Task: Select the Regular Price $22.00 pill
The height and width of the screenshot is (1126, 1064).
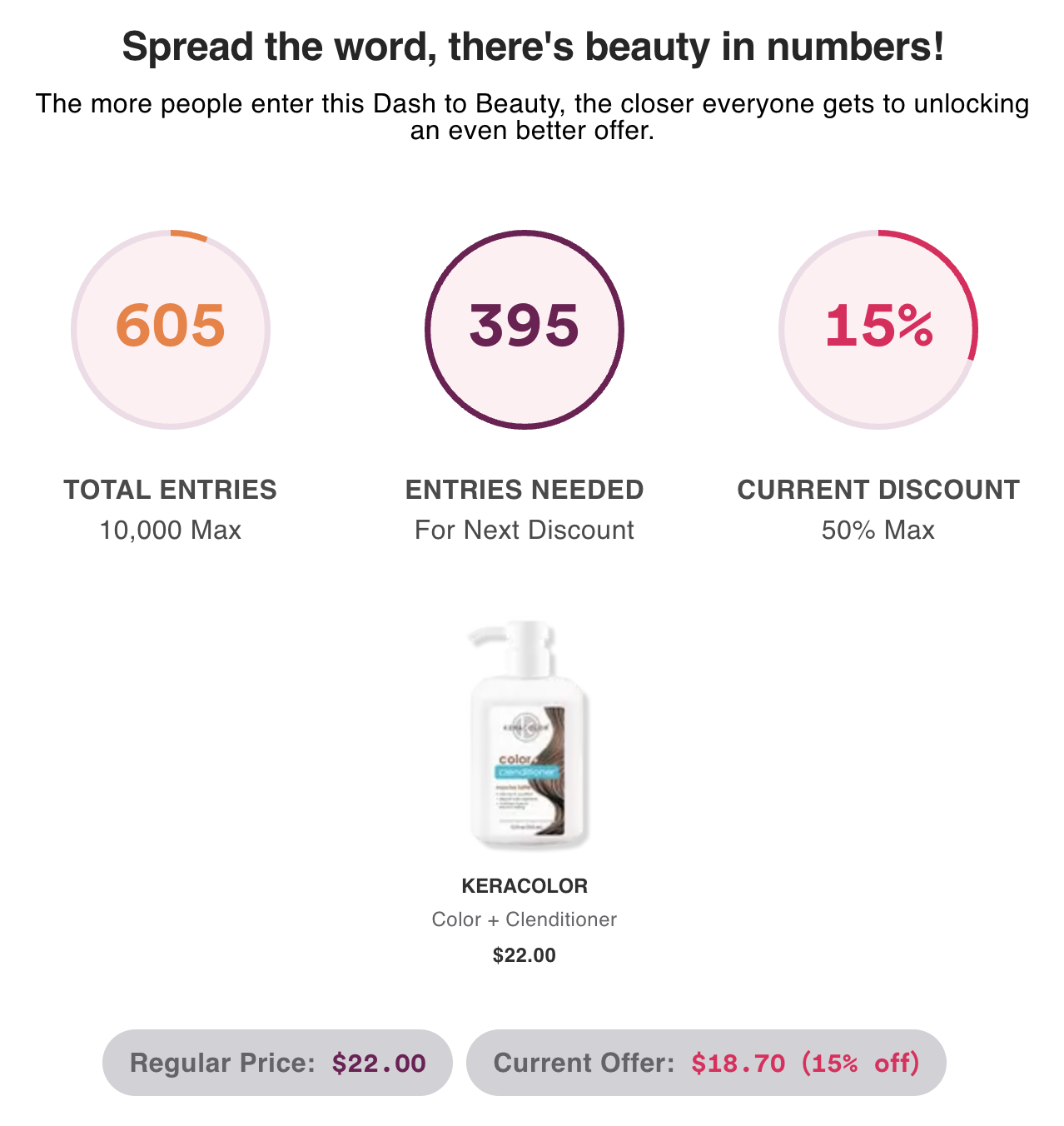Action: (277, 1063)
